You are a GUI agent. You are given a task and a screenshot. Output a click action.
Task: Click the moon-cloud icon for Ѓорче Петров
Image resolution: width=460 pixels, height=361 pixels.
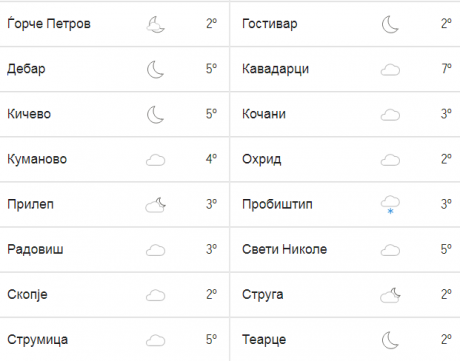(x=156, y=25)
